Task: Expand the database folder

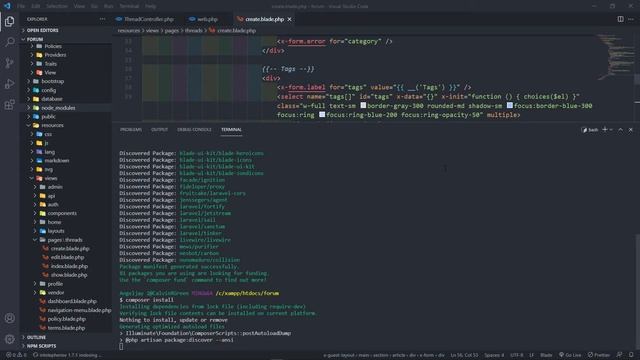Action: (x=52, y=99)
